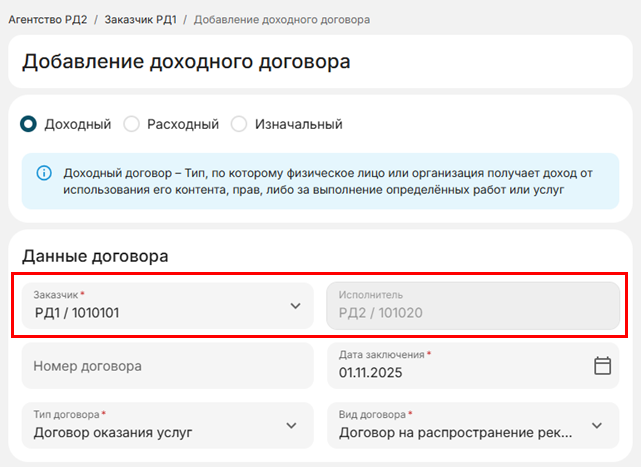Click the date value 01.11.2025
Image resolution: width=641 pixels, height=467 pixels.
point(369,374)
